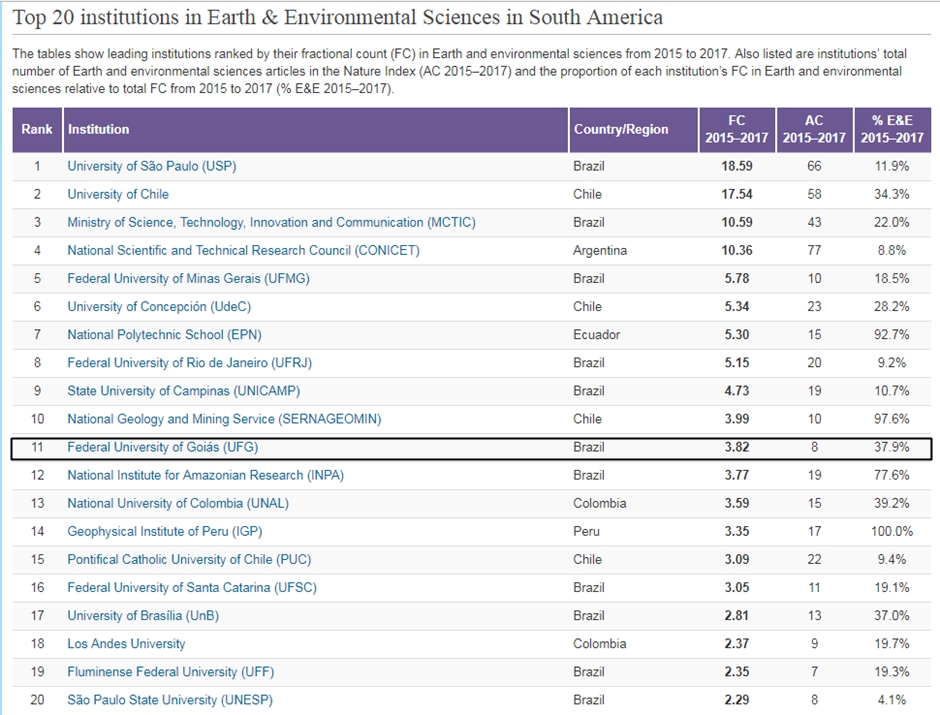Screen dimensions: 940x715
Task: Open Federal University of Minas Gerais link
Action: 188,278
